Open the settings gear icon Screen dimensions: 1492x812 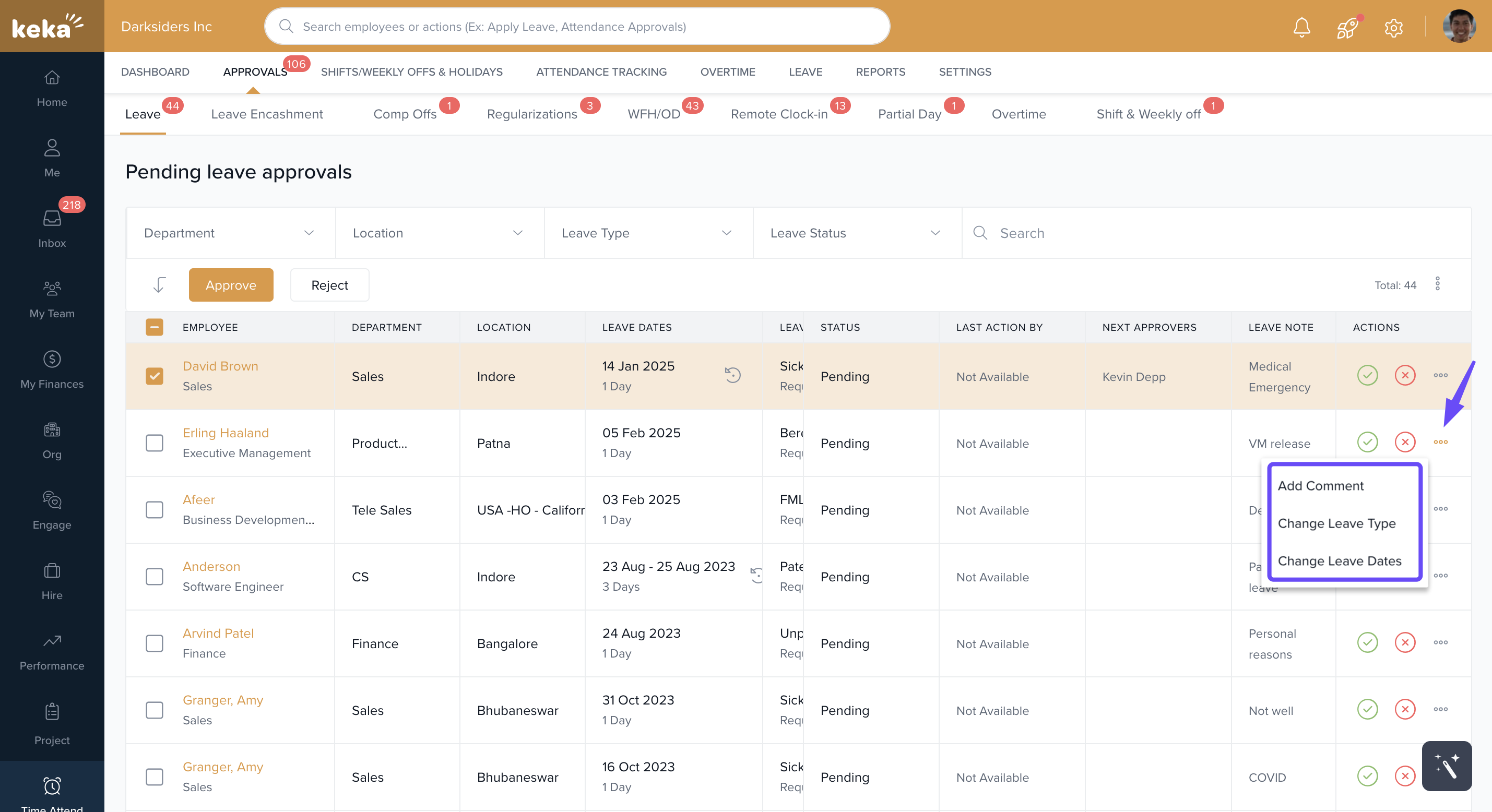(1393, 27)
